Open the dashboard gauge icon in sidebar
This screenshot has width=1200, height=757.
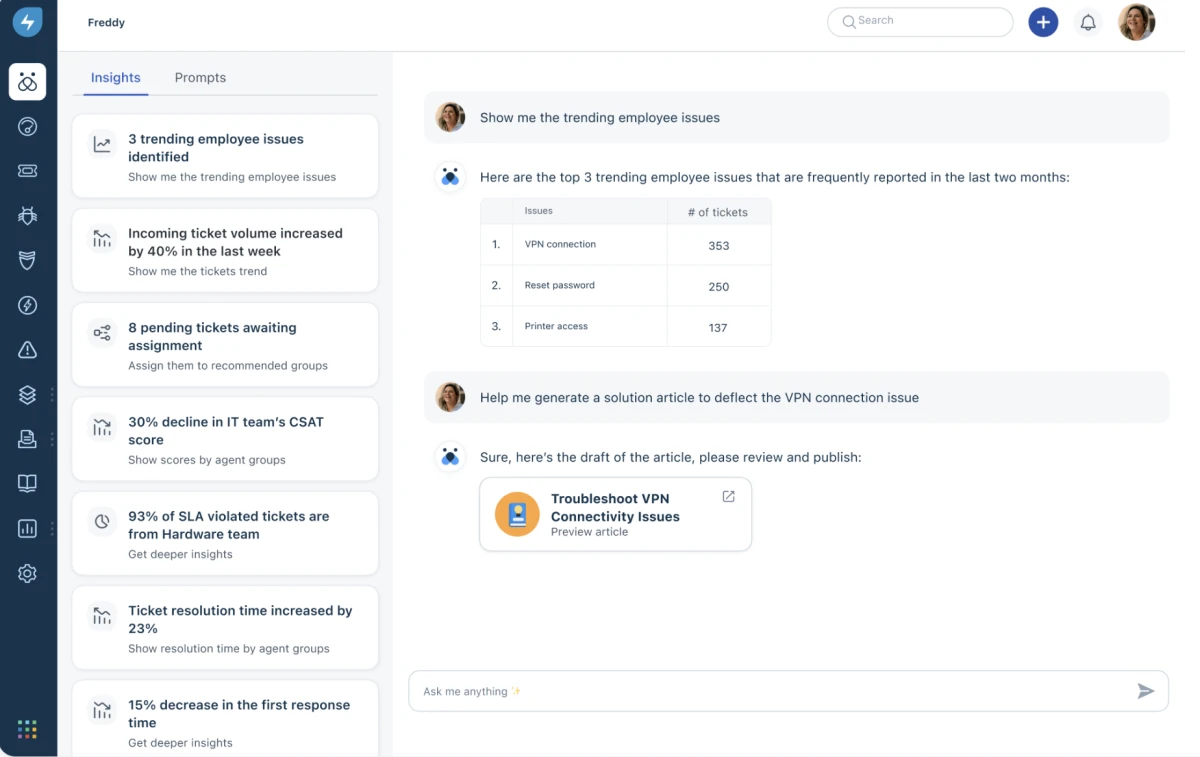pos(27,126)
